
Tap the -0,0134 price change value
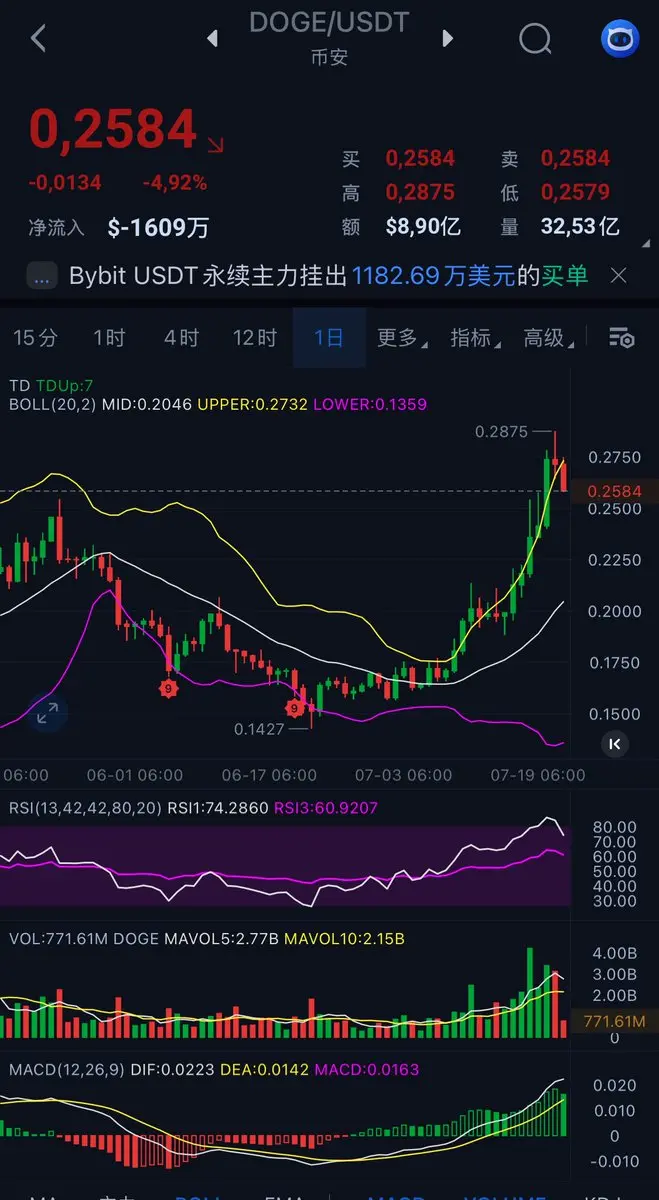coord(65,183)
